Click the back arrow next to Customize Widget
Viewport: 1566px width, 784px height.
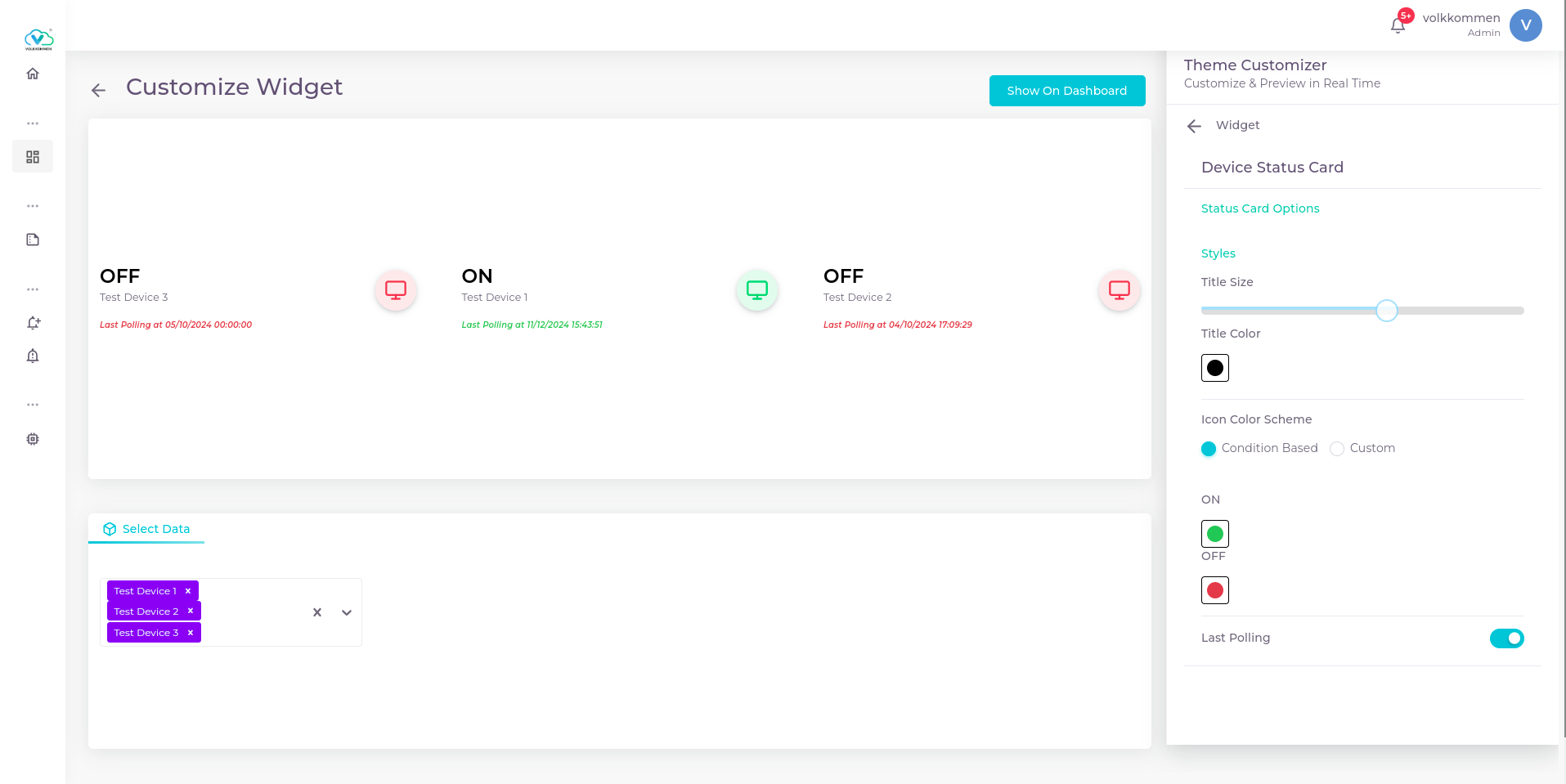pyautogui.click(x=98, y=90)
